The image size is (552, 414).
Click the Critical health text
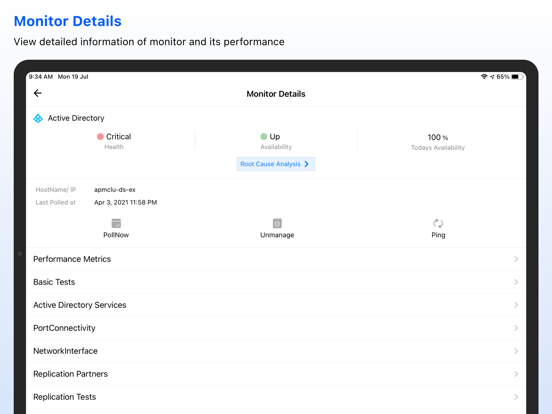[119, 137]
